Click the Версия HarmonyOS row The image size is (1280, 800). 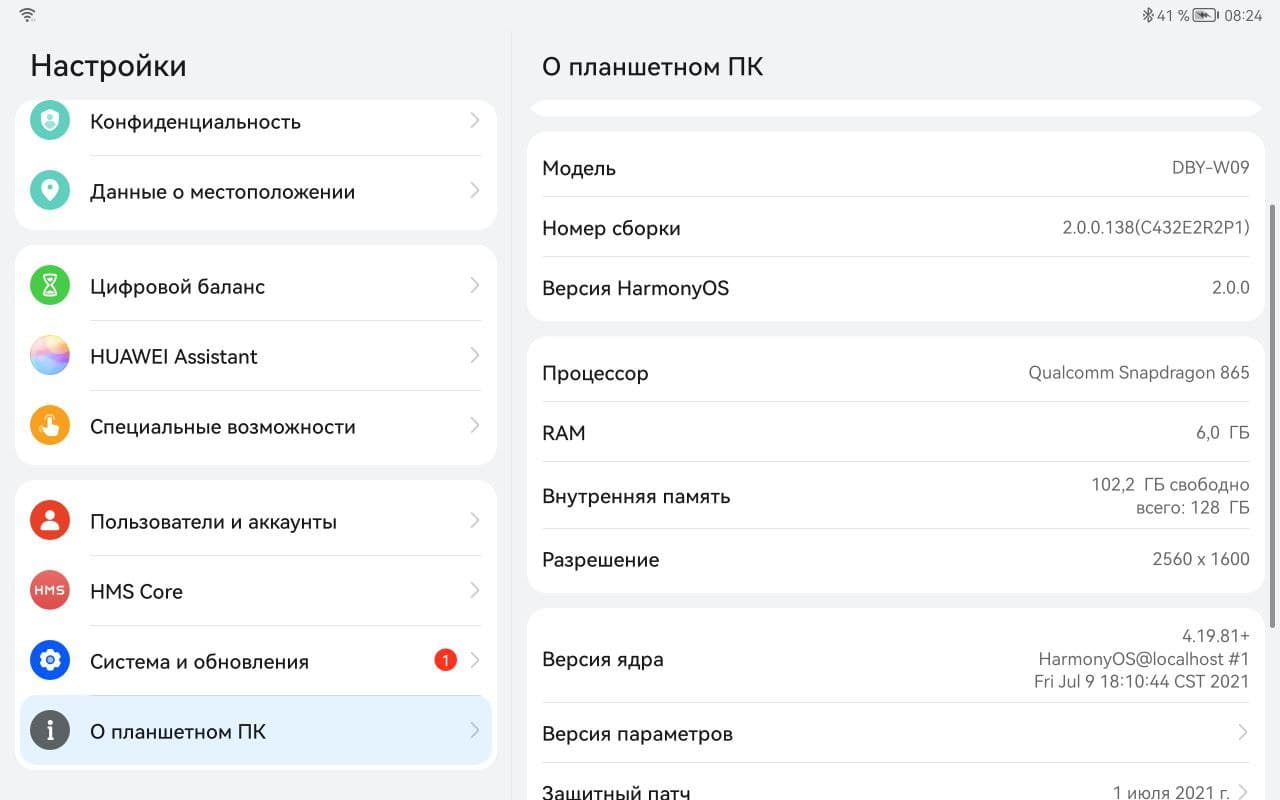pyautogui.click(x=895, y=288)
